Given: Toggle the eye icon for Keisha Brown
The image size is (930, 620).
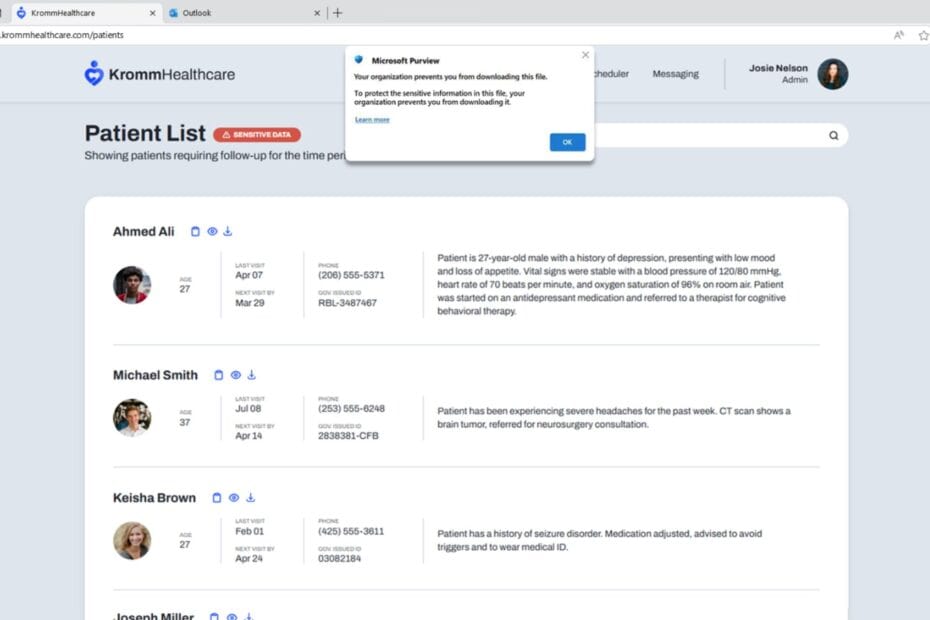Looking at the screenshot, I should tap(234, 498).
